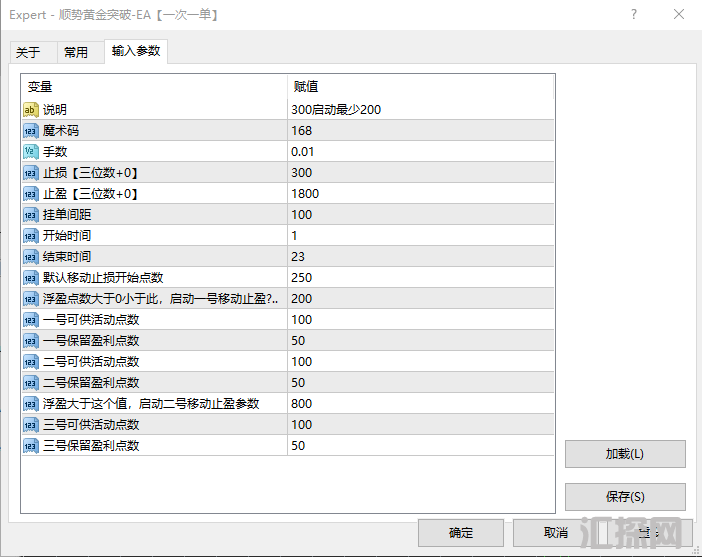Select the 手数 value 0.01
Image resolution: width=702 pixels, height=557 pixels.
coord(420,152)
